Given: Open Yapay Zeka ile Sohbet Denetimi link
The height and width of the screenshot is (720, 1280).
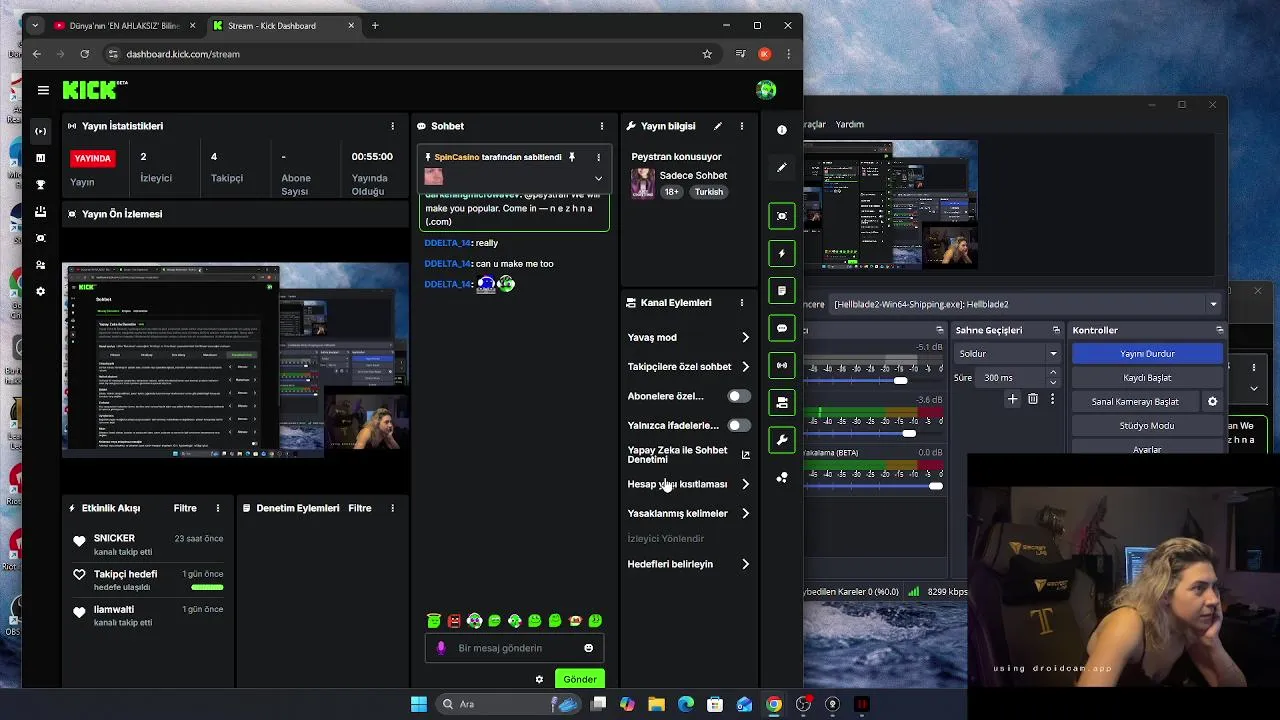Looking at the screenshot, I should tap(688, 455).
